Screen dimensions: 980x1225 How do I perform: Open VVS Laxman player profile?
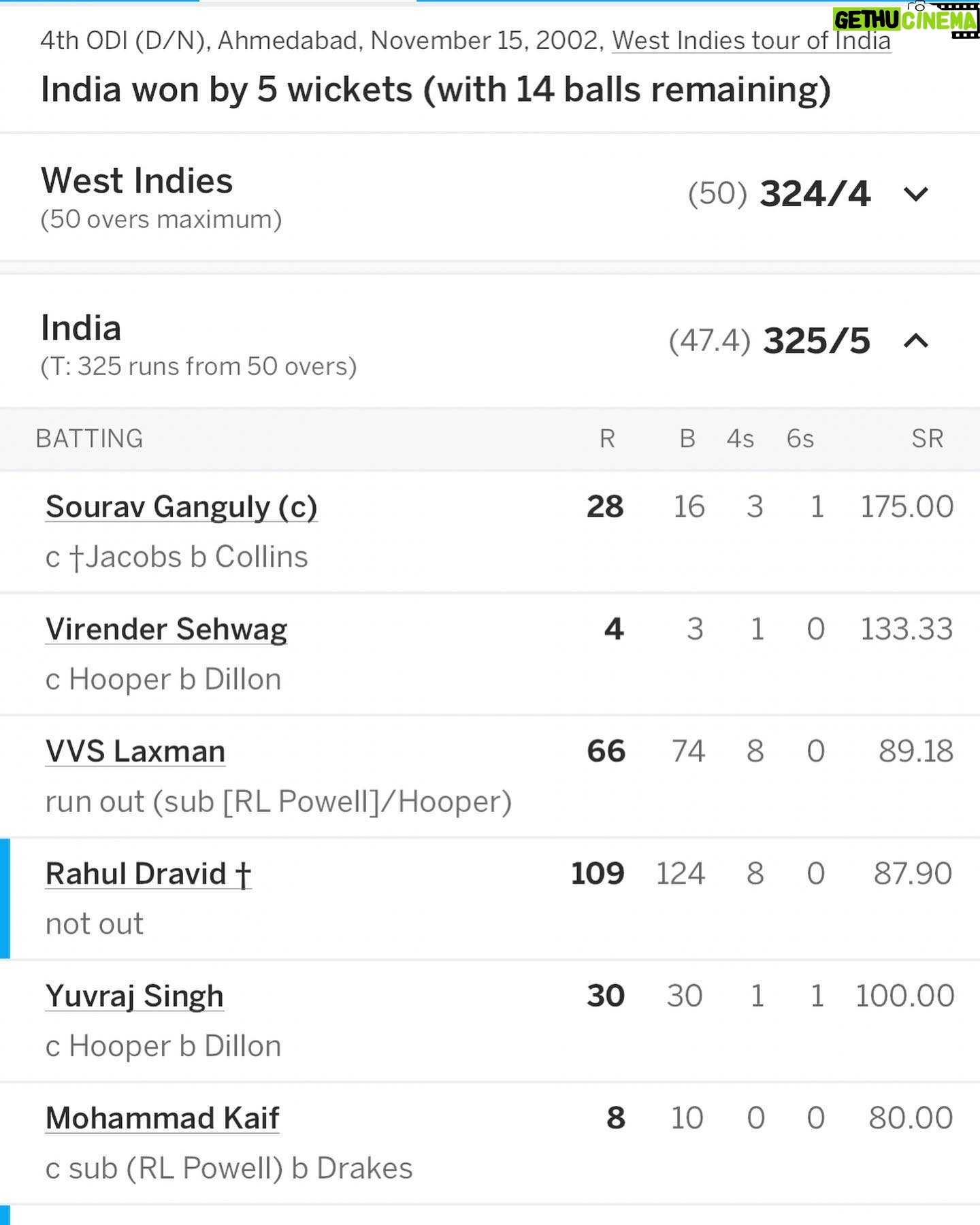pos(135,751)
